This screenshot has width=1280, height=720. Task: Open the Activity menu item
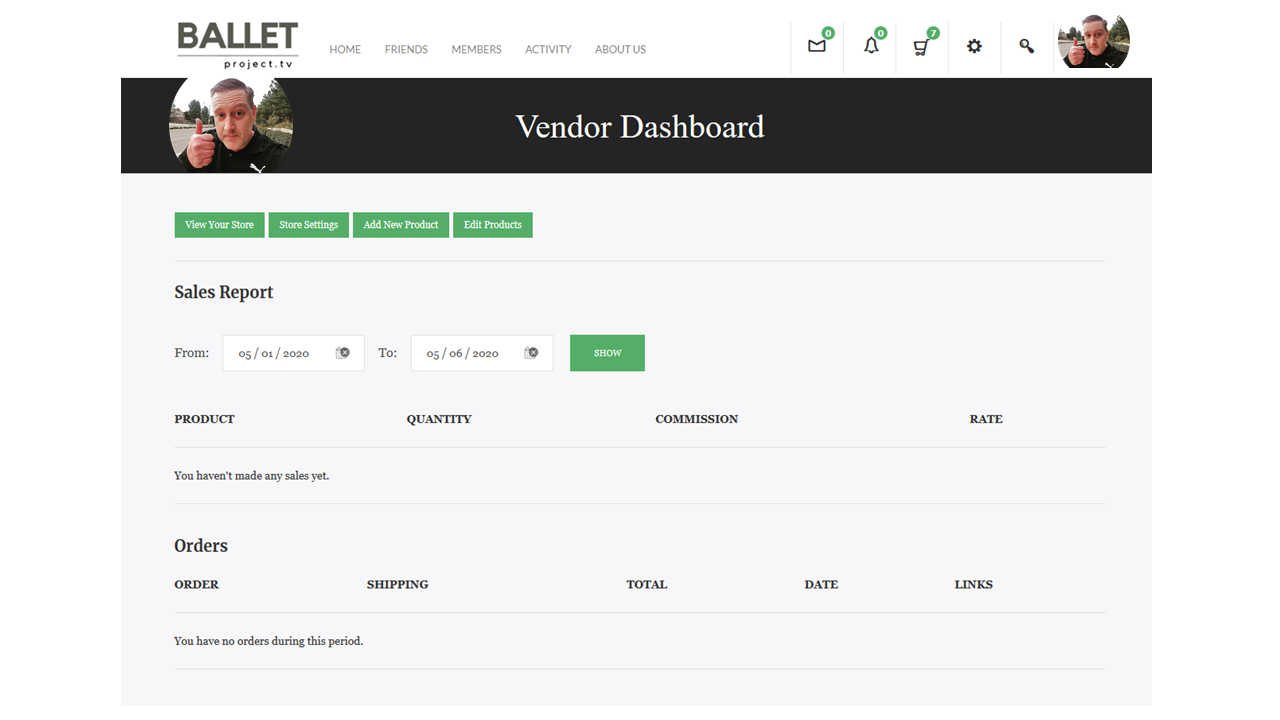click(548, 49)
